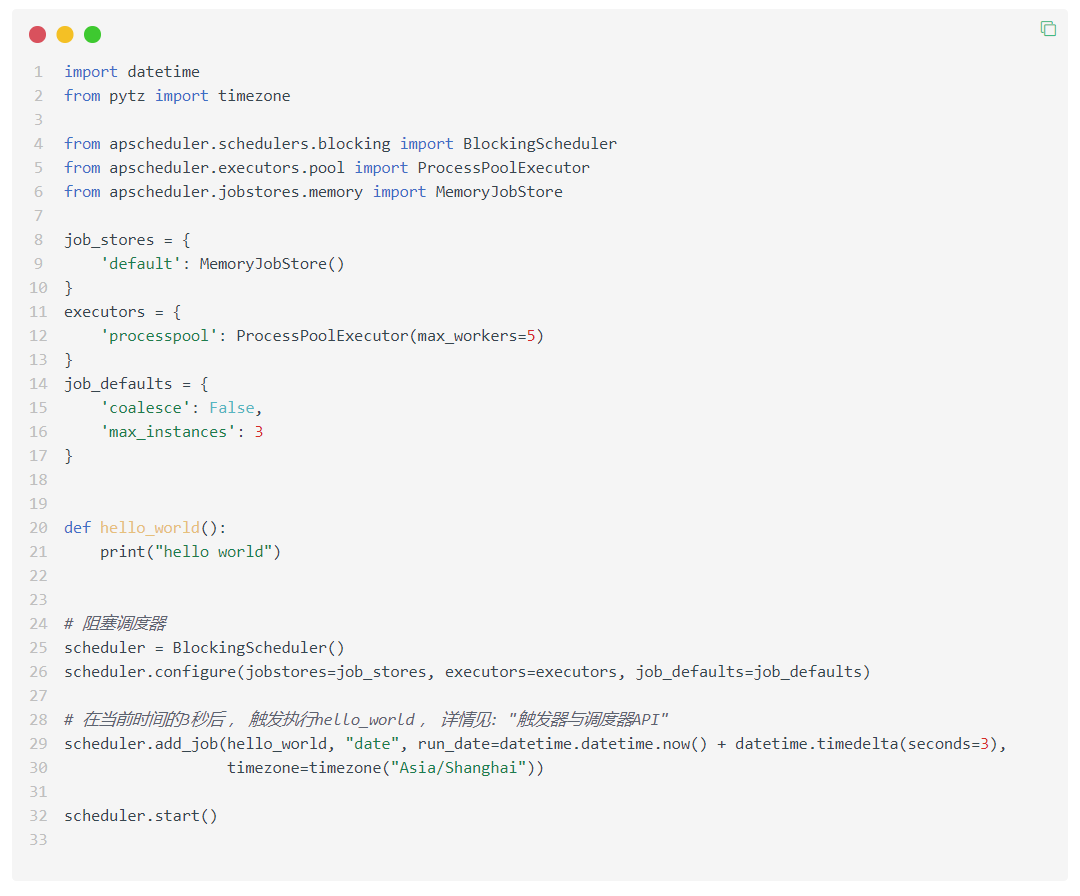Click the yellow dot in window header
Image resolution: width=1080 pixels, height=896 pixels.
(65, 35)
